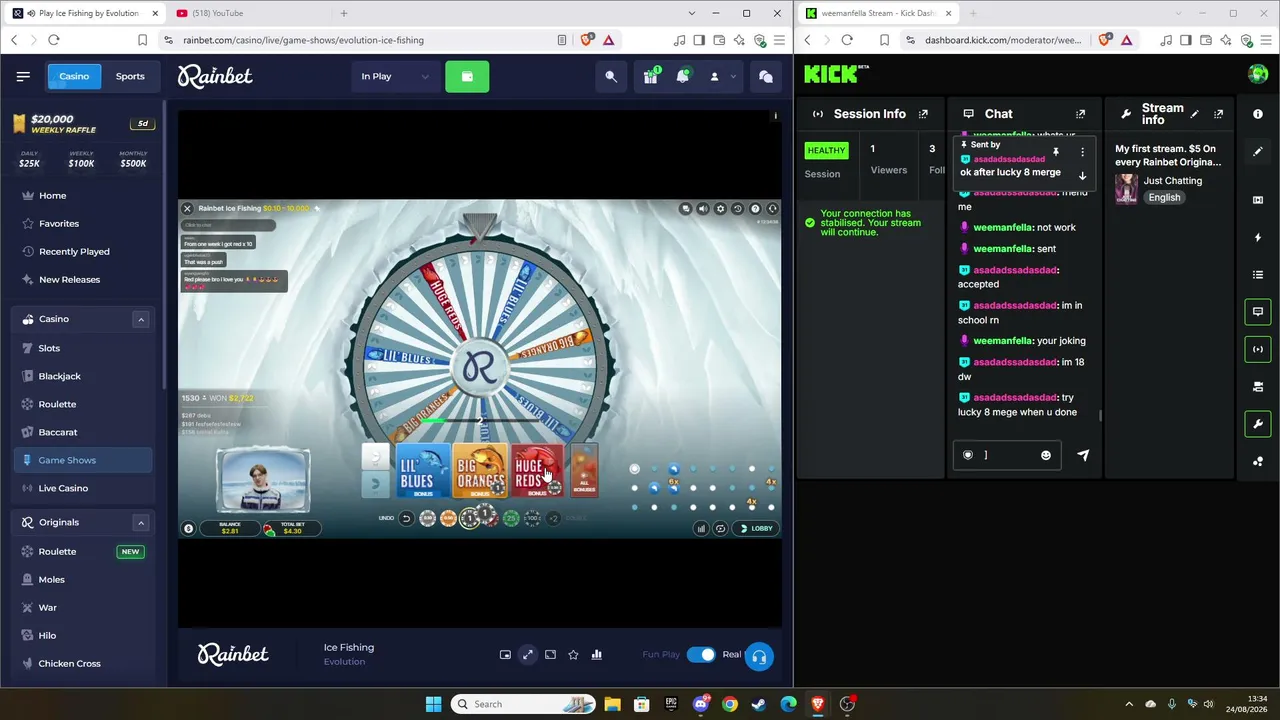The image size is (1280, 720).
Task: Open the Rainbet chat bubbles panel
Action: pyautogui.click(x=765, y=76)
